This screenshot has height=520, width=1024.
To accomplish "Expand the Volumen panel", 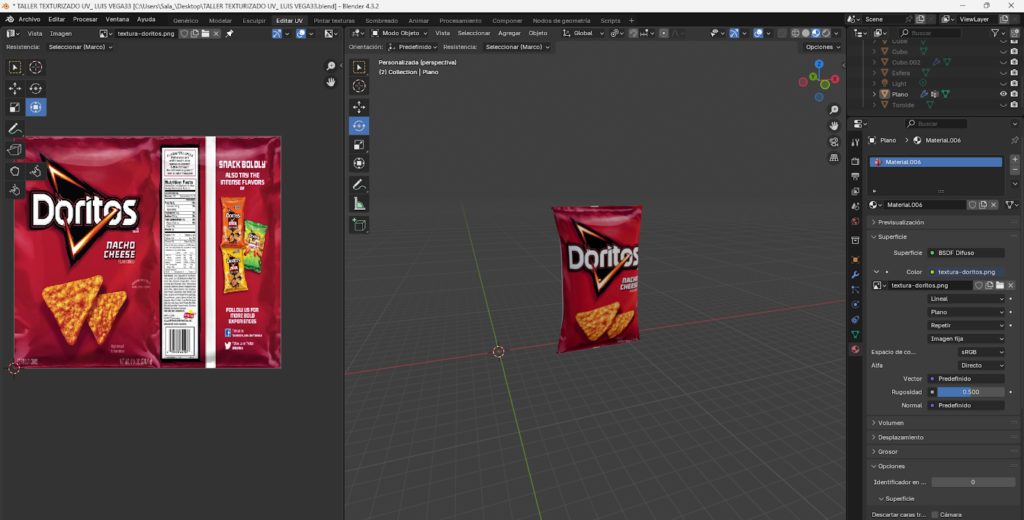I will pyautogui.click(x=944, y=423).
